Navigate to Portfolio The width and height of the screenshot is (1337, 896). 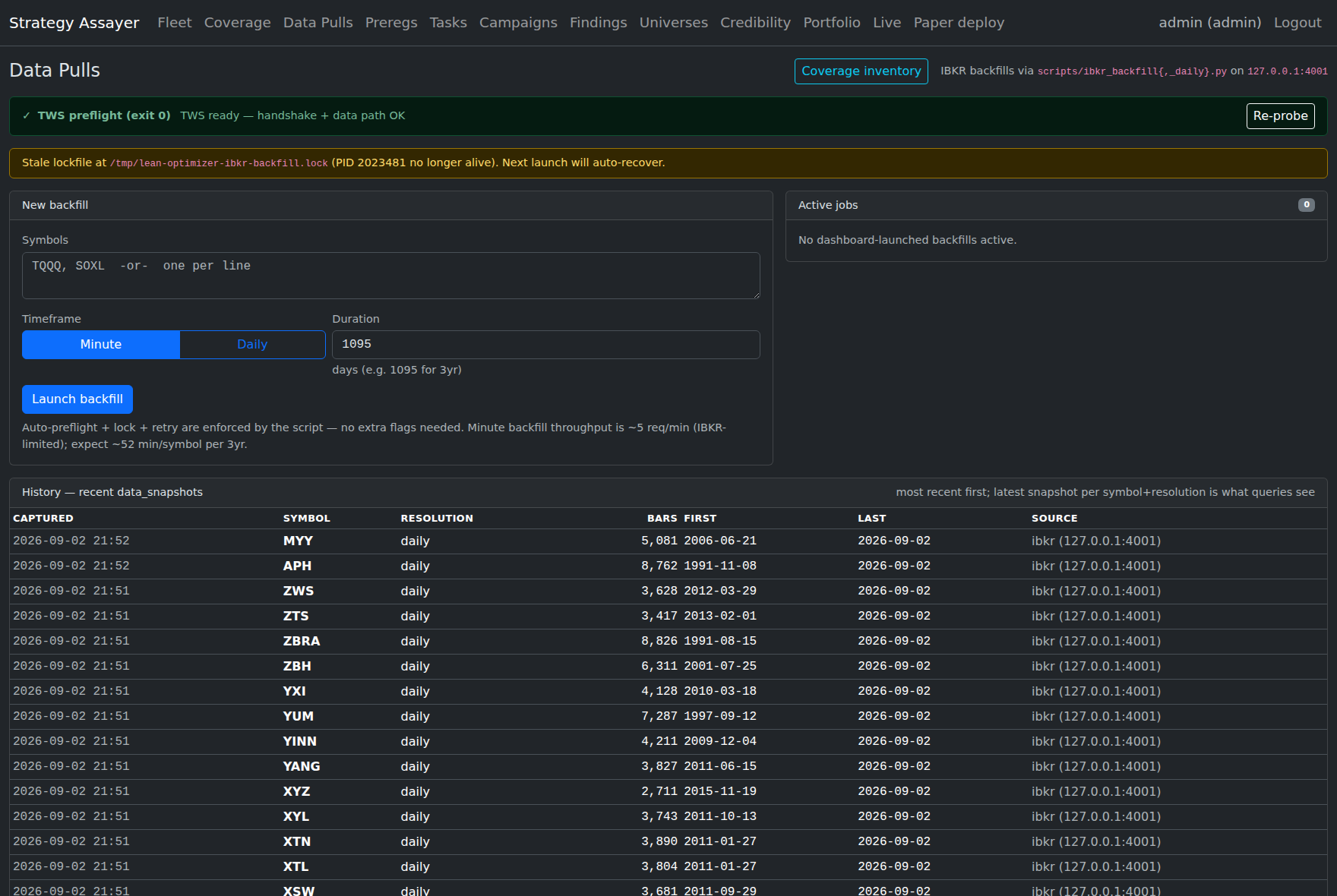(832, 23)
